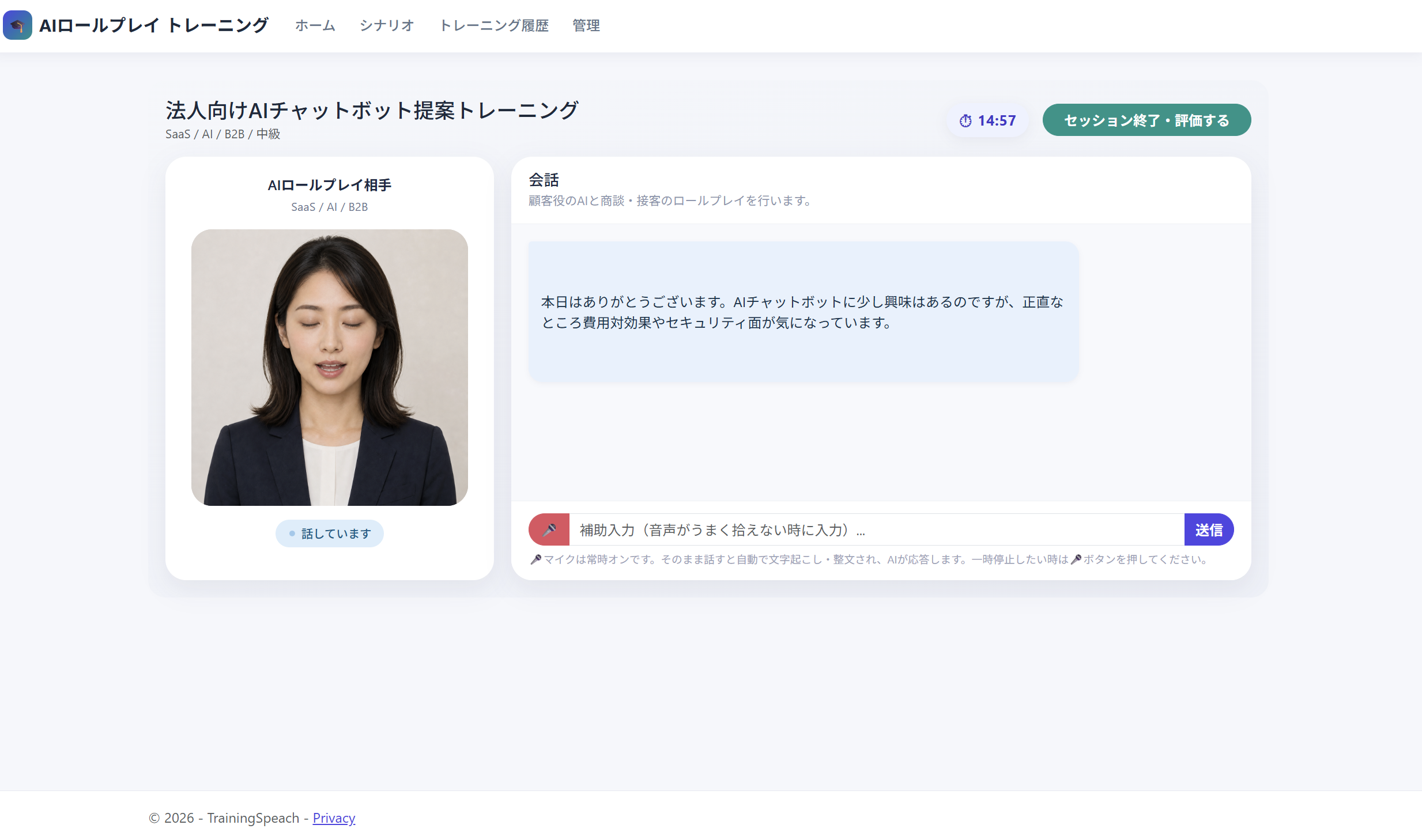Screen dimensions: 1422x840
Task: Open the シナリオ menu item
Action: coord(387,25)
